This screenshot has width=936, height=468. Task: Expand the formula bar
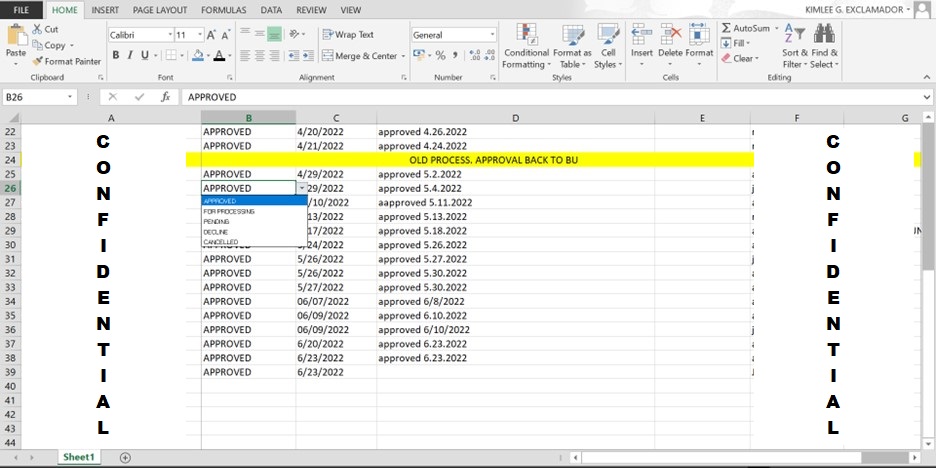click(x=927, y=97)
